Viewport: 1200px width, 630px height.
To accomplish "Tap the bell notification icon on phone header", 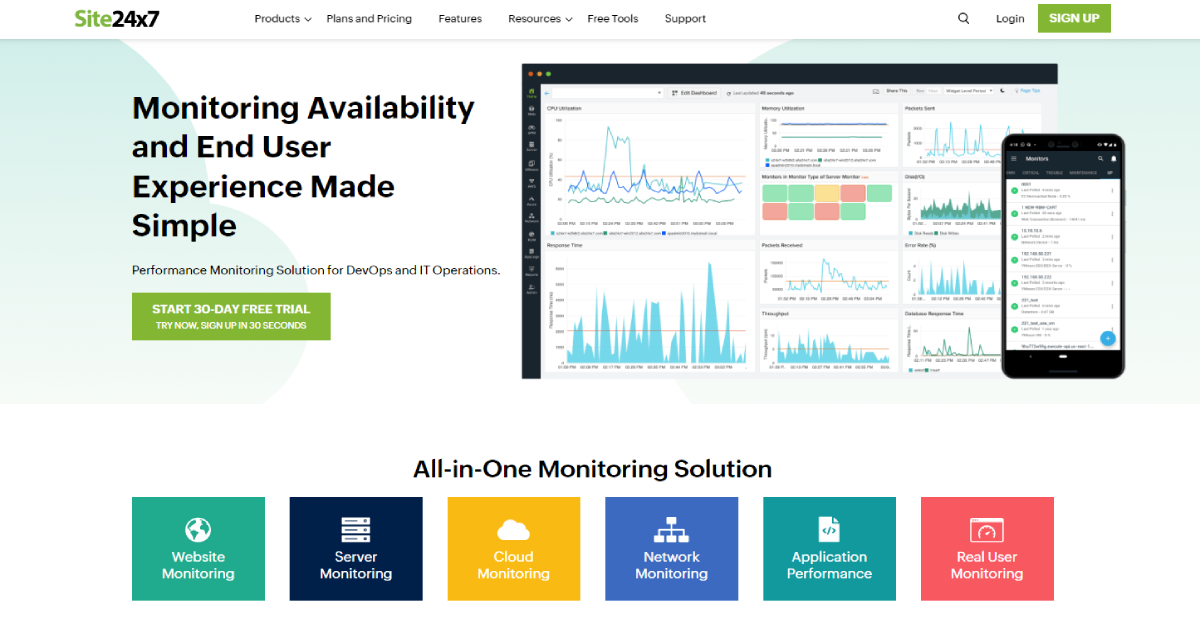I will 1114,158.
